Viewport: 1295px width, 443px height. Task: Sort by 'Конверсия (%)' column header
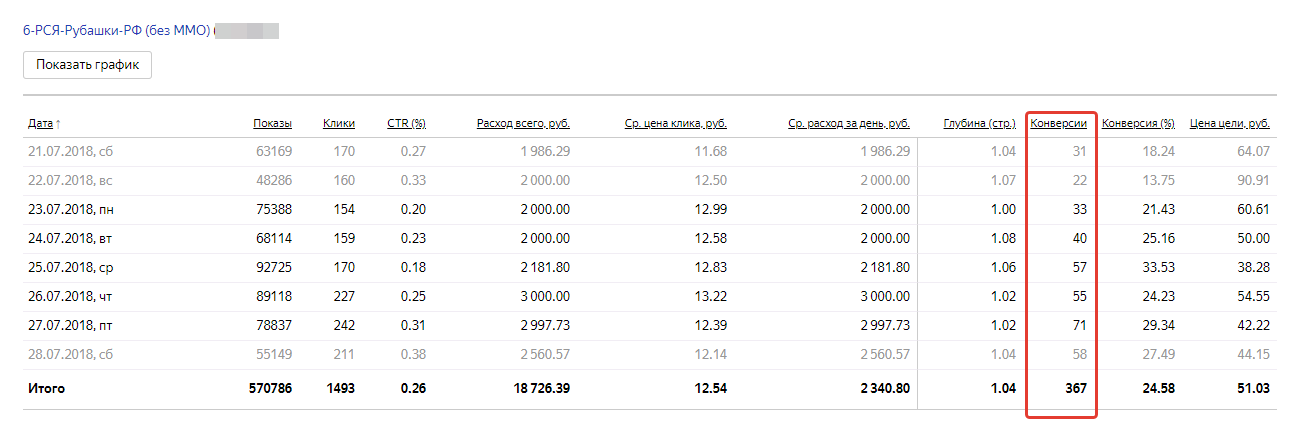(x=1138, y=123)
